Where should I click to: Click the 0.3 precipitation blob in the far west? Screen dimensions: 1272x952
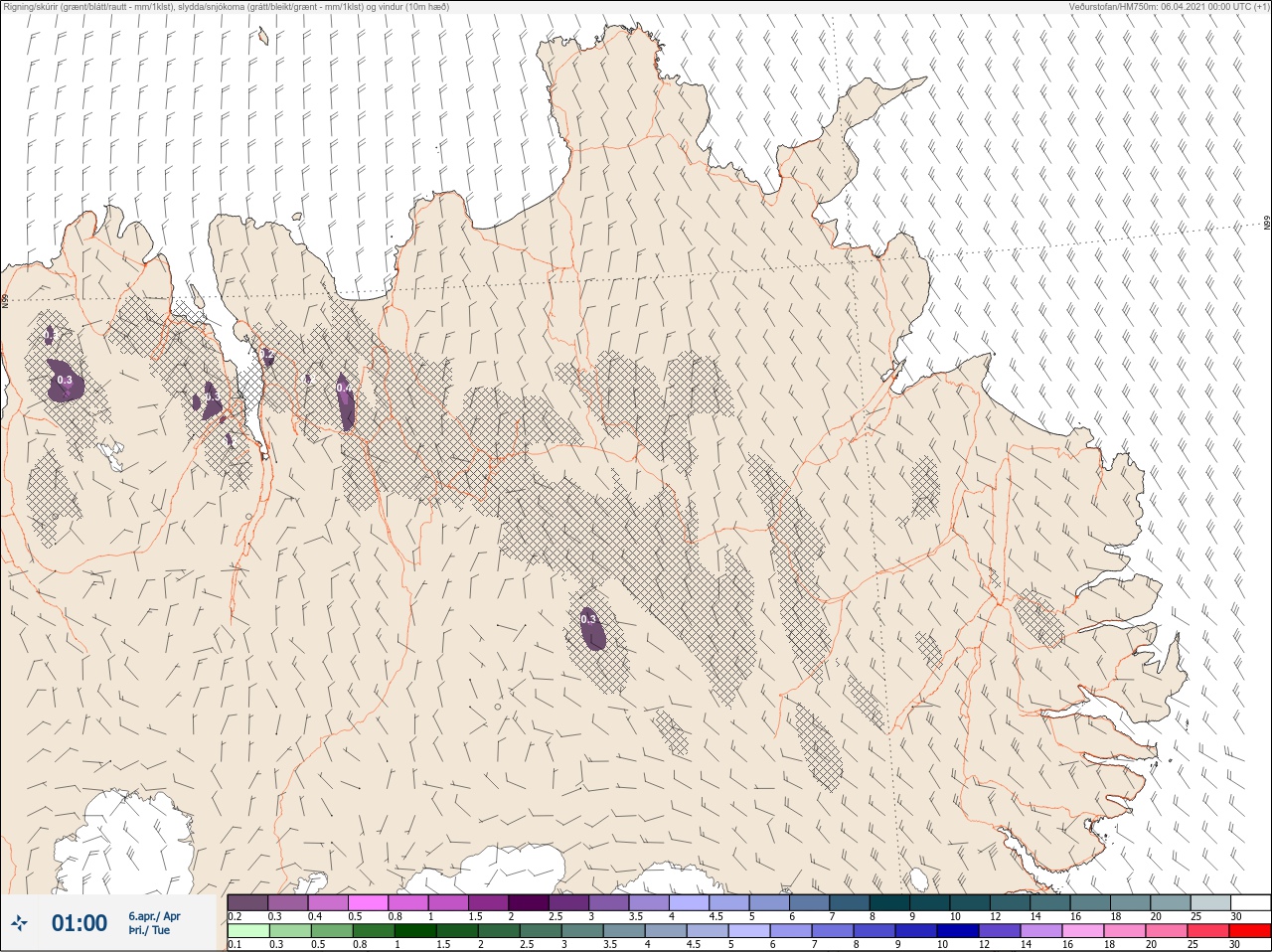pos(66,381)
